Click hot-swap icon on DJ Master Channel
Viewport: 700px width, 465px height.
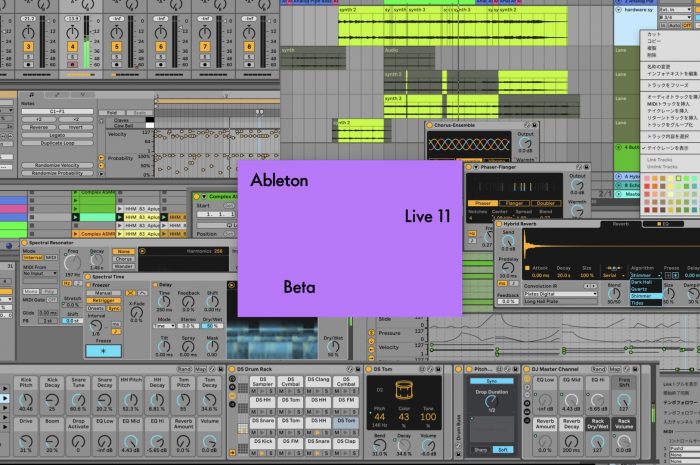point(628,370)
